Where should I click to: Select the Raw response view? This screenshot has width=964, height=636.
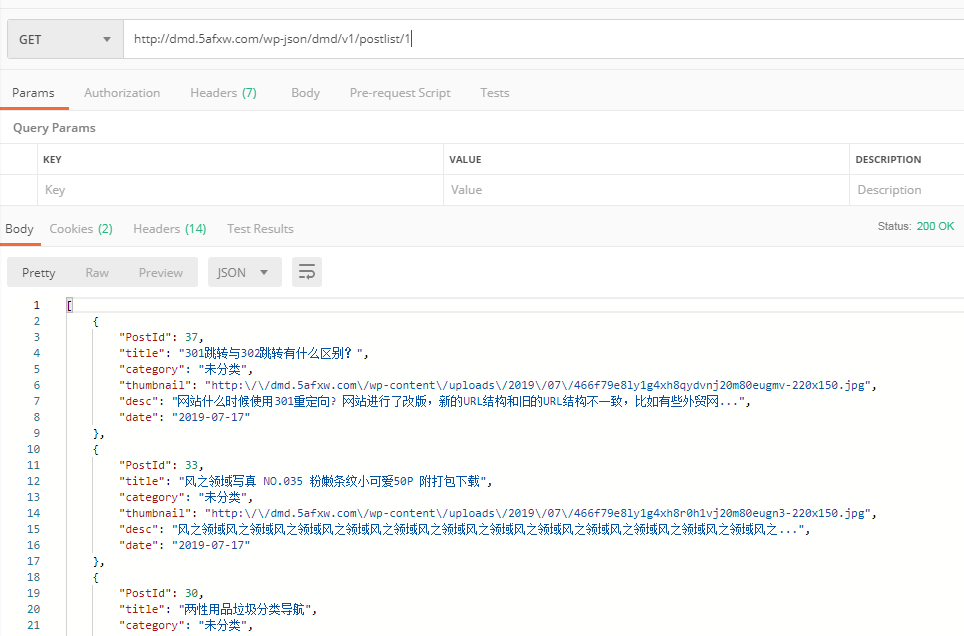coord(96,271)
